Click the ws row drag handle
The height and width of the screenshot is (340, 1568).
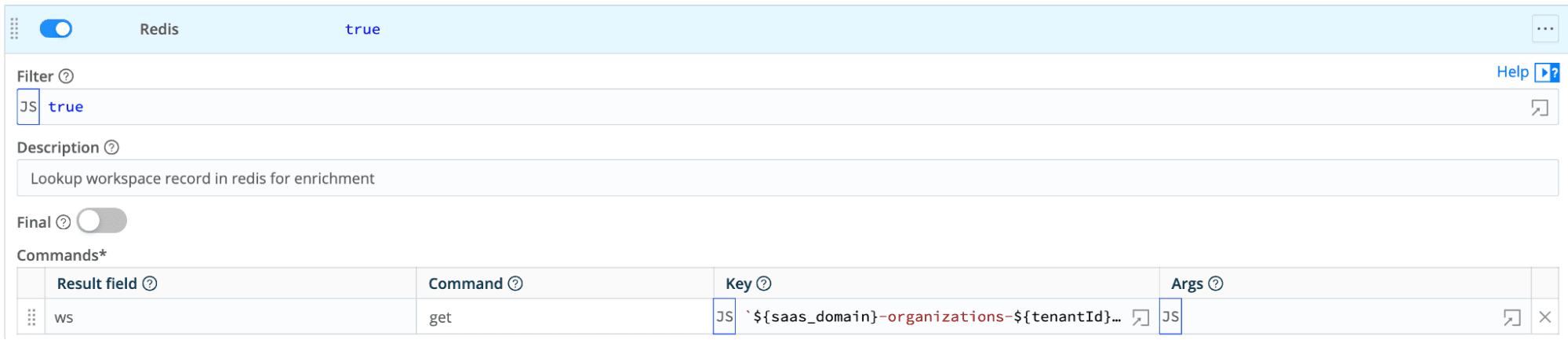tap(31, 317)
